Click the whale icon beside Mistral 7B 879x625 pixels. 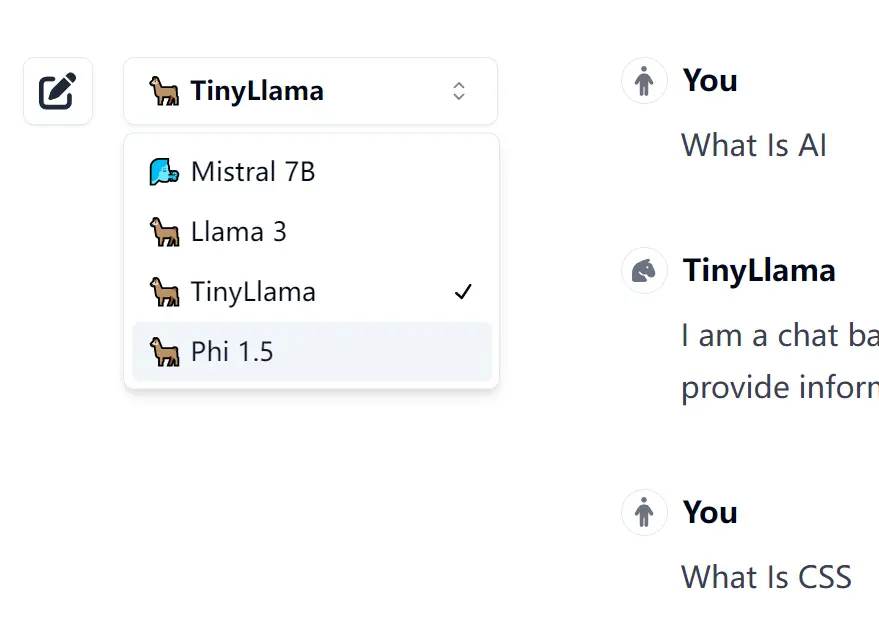pyautogui.click(x=164, y=171)
